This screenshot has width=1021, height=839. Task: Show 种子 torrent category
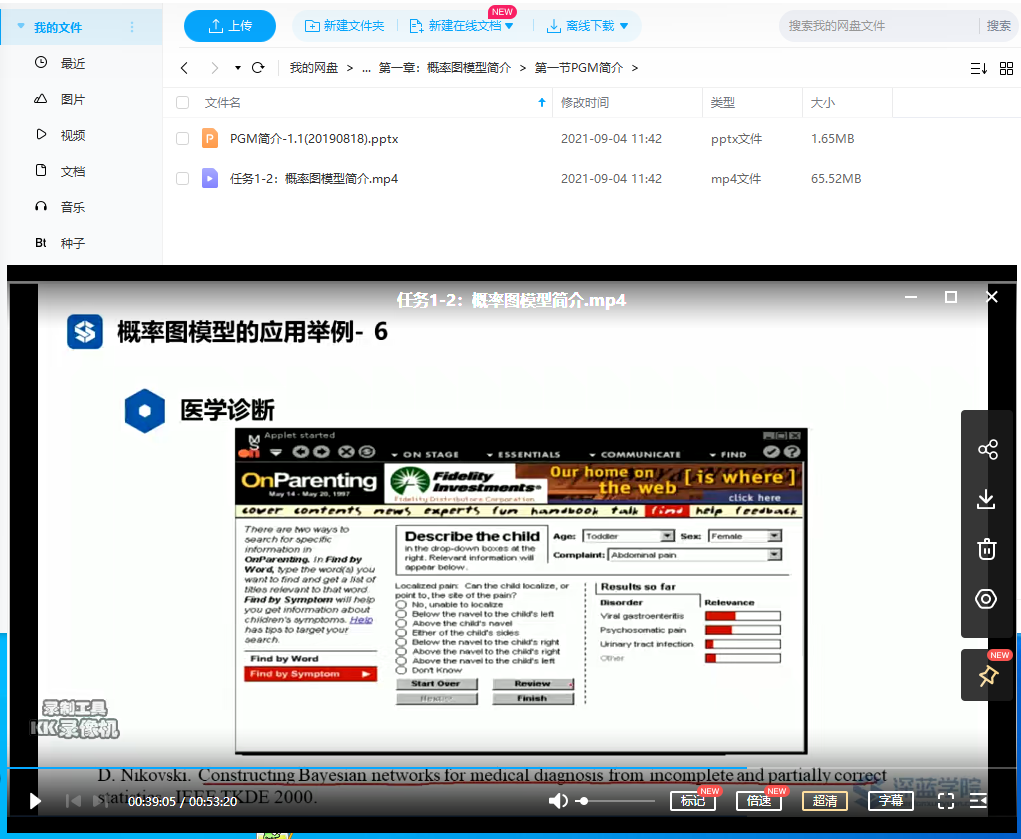coord(73,243)
